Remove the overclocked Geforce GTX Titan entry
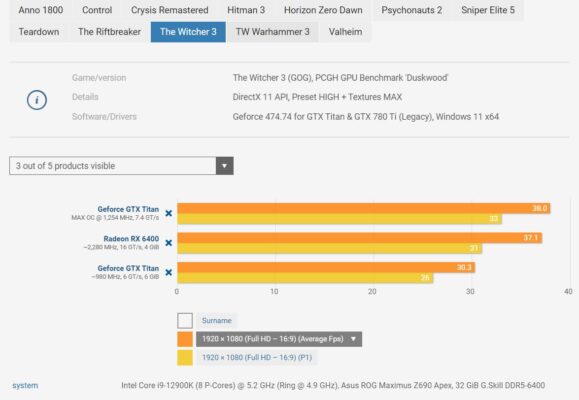The image size is (579, 400). coord(169,213)
